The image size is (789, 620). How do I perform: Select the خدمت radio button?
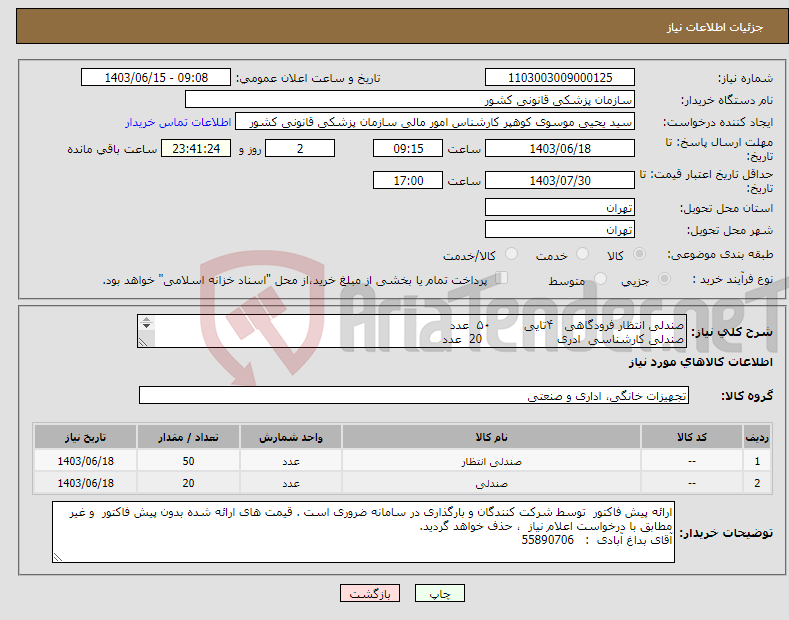pos(582,254)
